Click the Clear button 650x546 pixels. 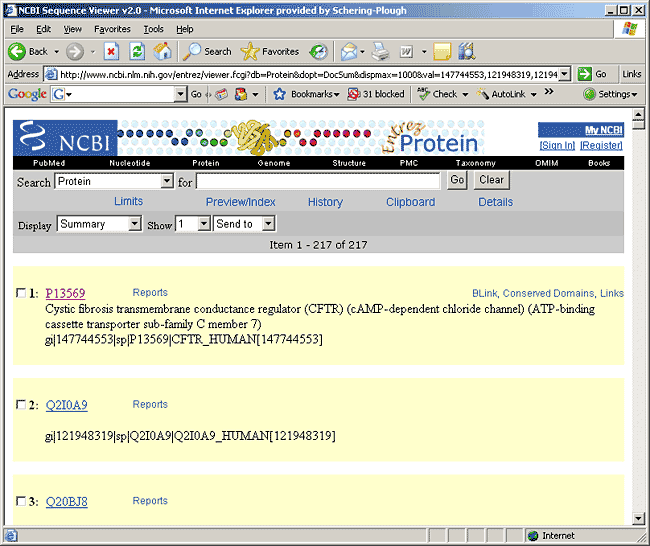pos(492,180)
